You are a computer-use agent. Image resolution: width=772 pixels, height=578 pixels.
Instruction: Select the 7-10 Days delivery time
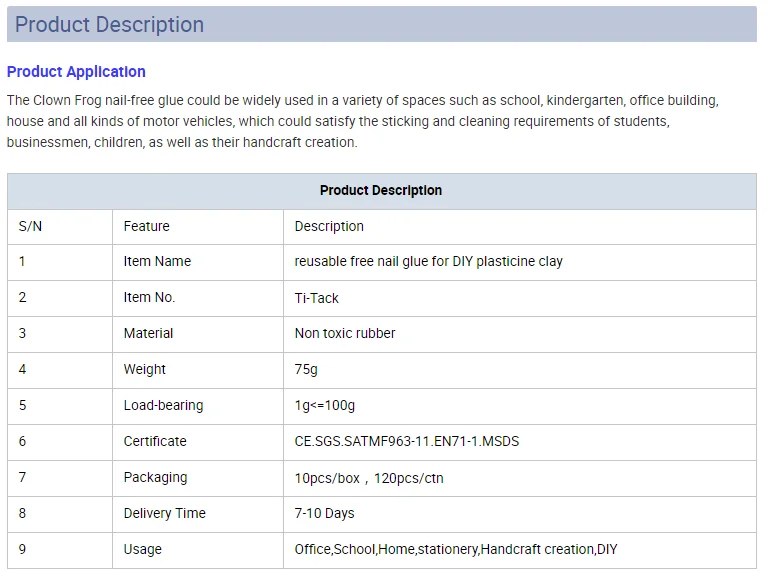coord(324,514)
